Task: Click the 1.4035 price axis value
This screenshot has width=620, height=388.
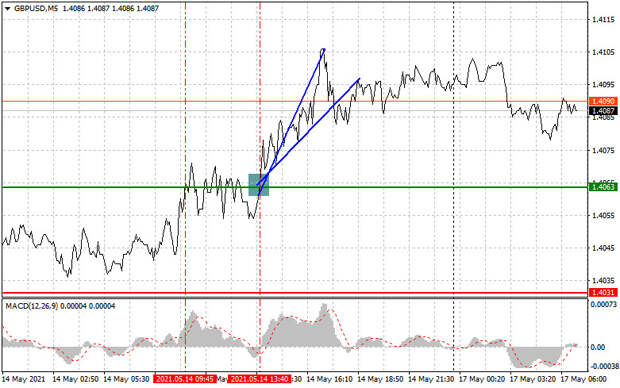Action: tap(603, 280)
